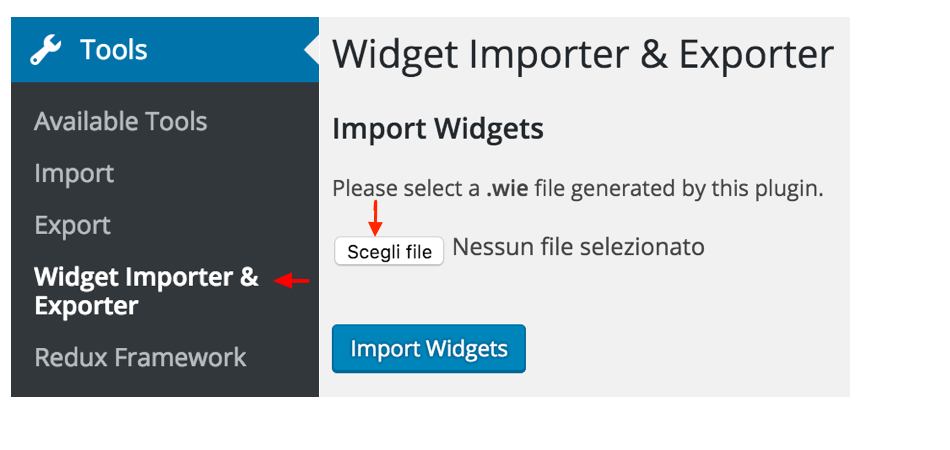Screen dimensions: 950x450
Task: Click the white pointer triangle on Tools header
Action: click(x=311, y=50)
